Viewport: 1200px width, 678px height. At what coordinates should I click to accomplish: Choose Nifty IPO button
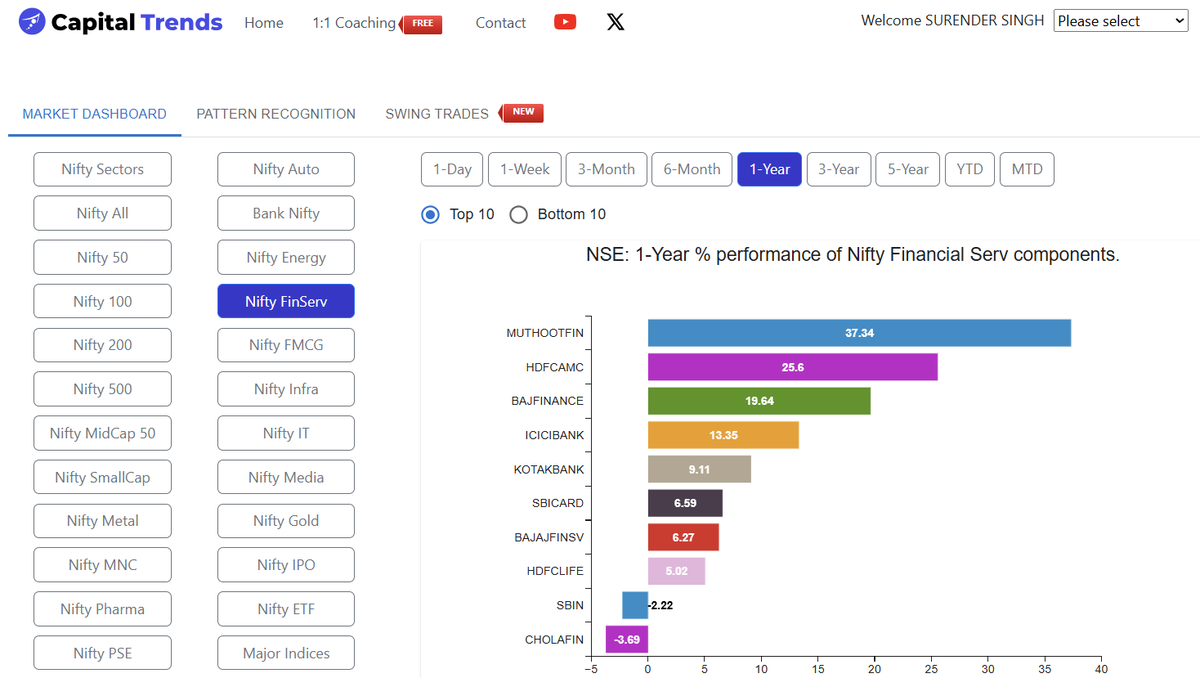(286, 565)
